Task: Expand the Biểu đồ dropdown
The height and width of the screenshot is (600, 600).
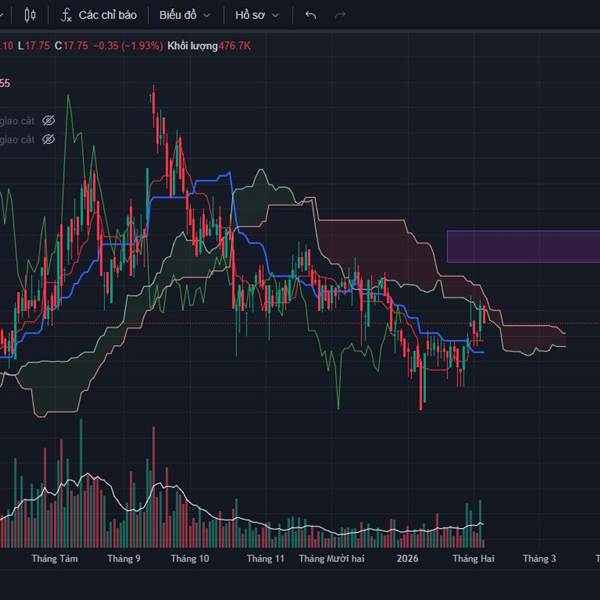Action: tap(185, 15)
